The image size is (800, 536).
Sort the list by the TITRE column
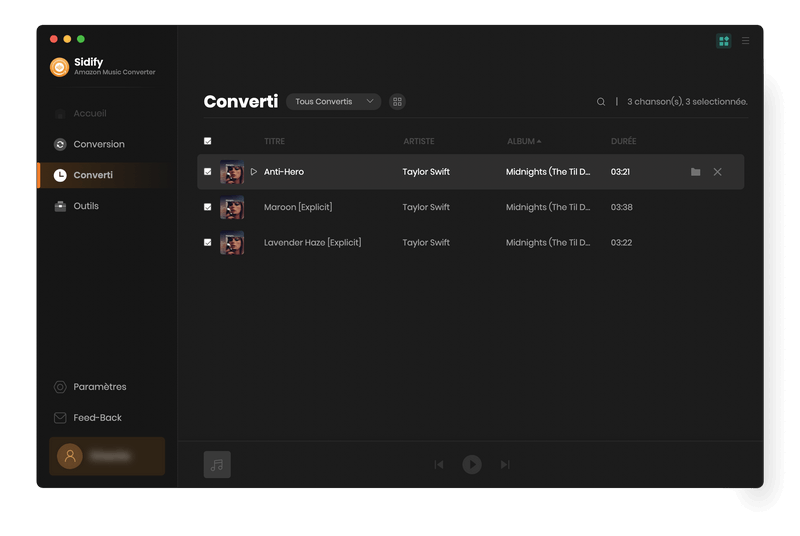(x=274, y=141)
